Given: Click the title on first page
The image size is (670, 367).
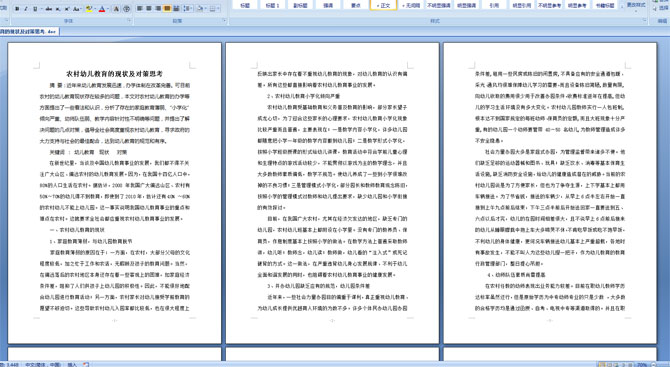Looking at the screenshot, I should tap(115, 74).
